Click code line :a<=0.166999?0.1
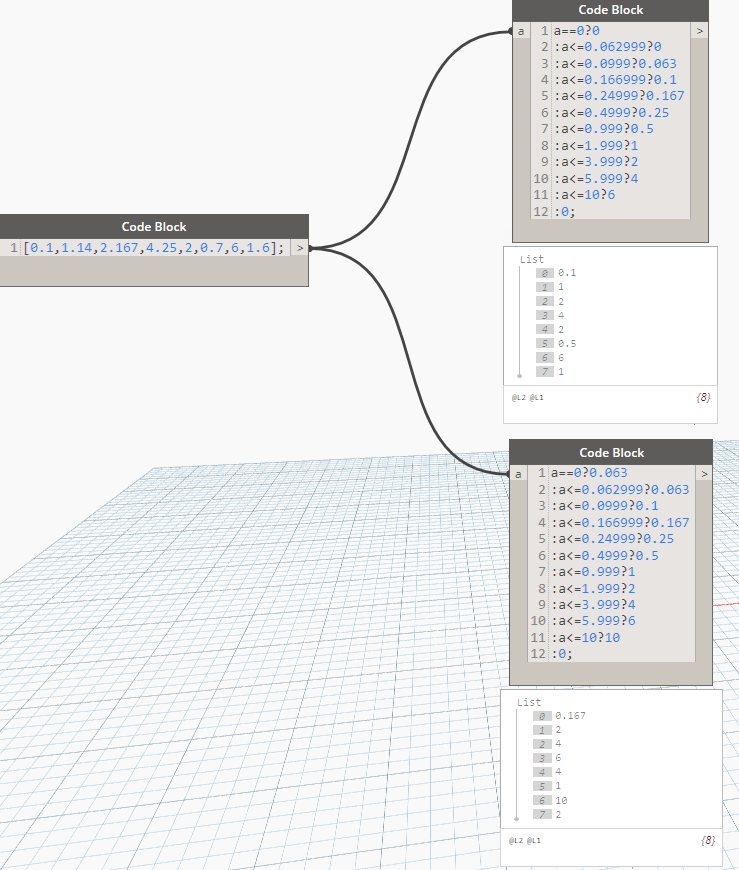This screenshot has width=739, height=870. pyautogui.click(x=615, y=80)
